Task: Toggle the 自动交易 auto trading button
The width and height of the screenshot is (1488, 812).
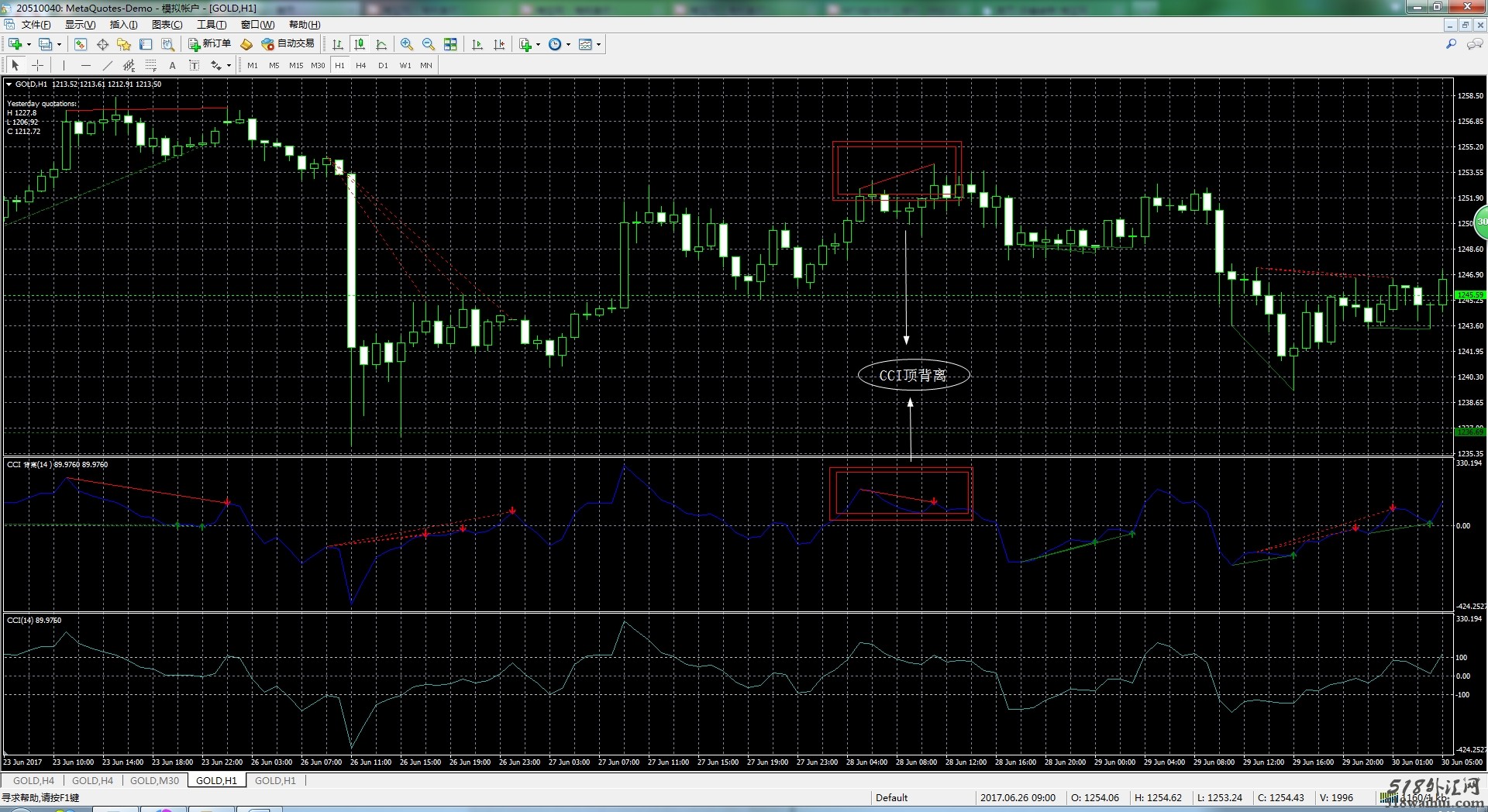Action: (x=288, y=44)
